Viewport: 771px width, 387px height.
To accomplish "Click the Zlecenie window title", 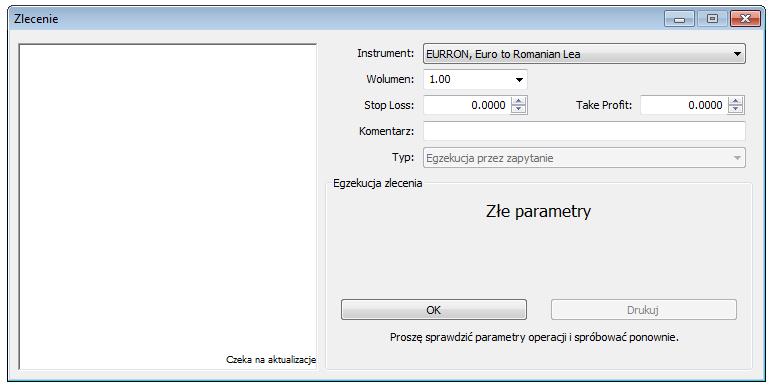I will 36,19.
